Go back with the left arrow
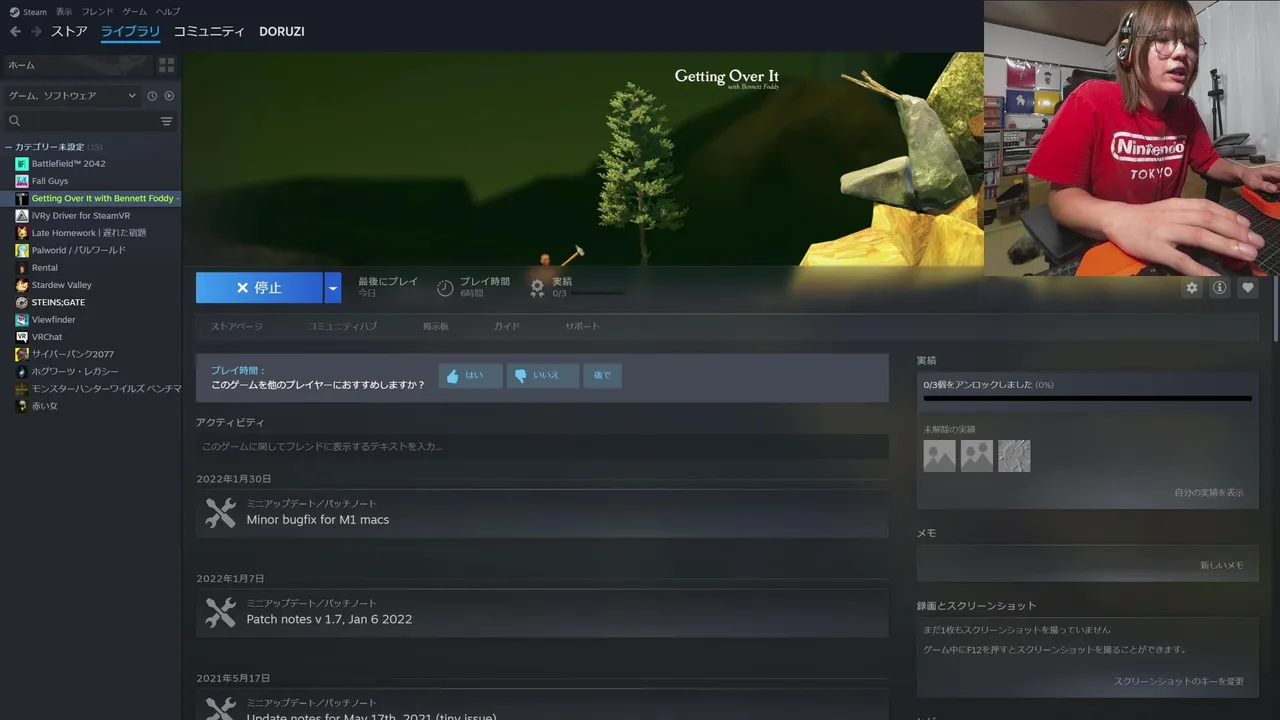Screen dimensions: 1280x720 tap(15, 31)
